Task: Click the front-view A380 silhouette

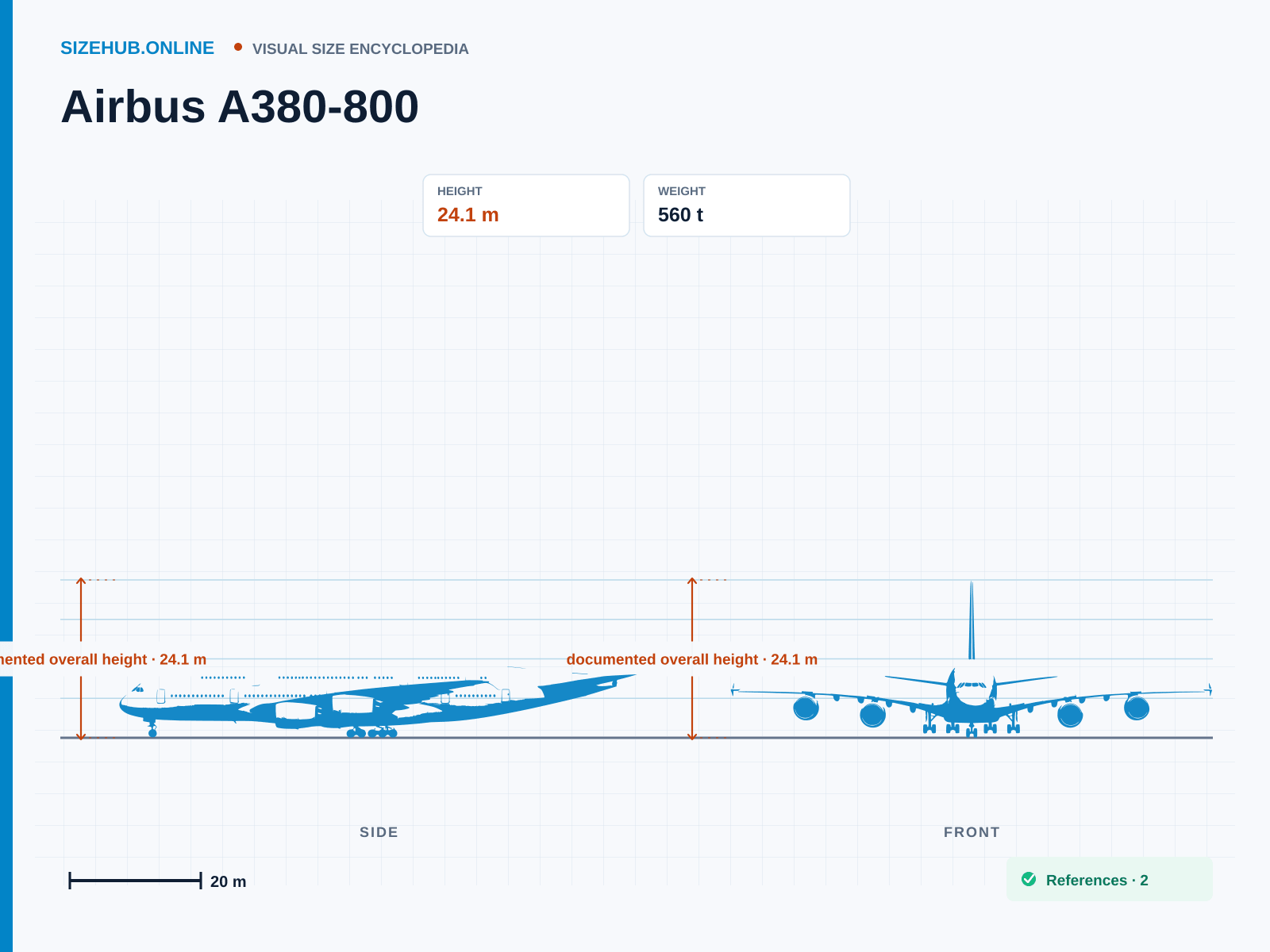Action: (972, 659)
